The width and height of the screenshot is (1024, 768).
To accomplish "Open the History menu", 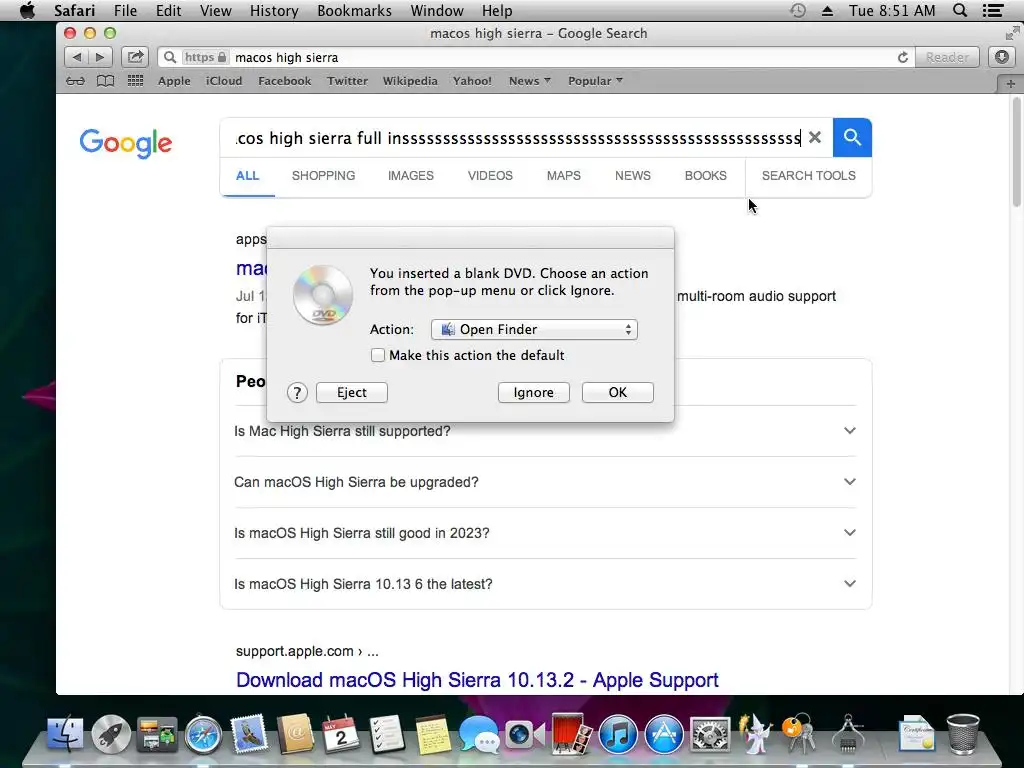I will point(274,10).
